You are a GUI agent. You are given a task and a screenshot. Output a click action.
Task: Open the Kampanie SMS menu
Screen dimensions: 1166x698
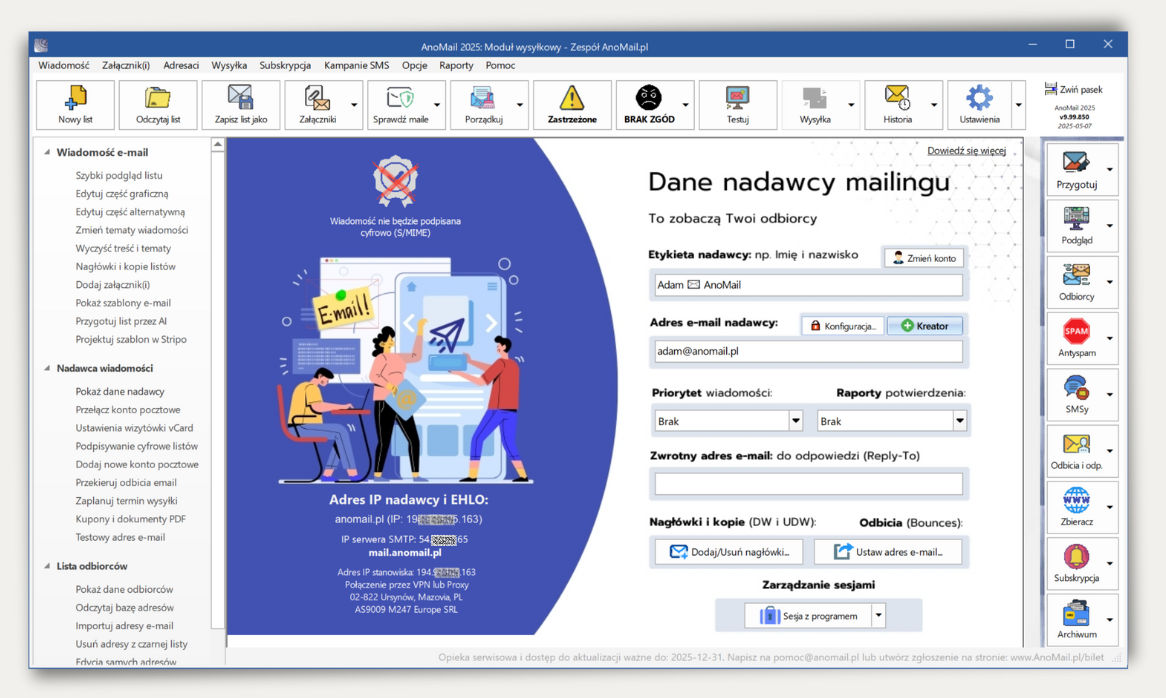coord(356,65)
